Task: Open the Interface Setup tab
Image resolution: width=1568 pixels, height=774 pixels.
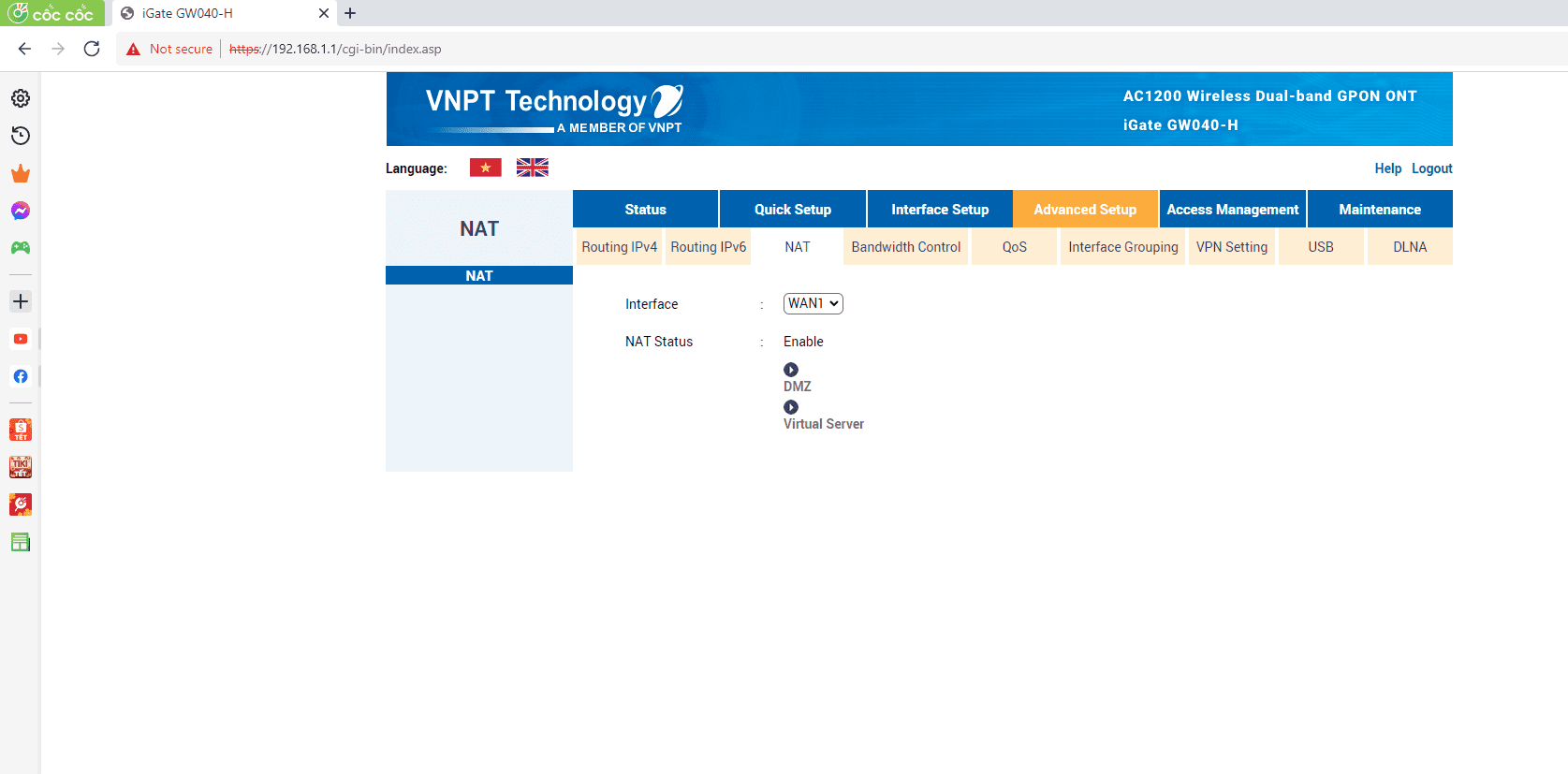Action: click(940, 209)
